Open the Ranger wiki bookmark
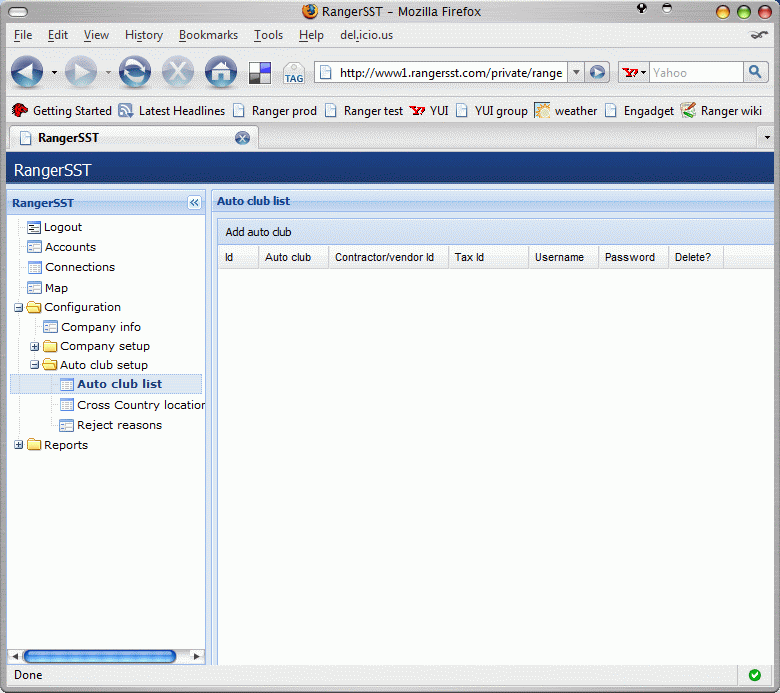This screenshot has width=780, height=693. click(721, 111)
